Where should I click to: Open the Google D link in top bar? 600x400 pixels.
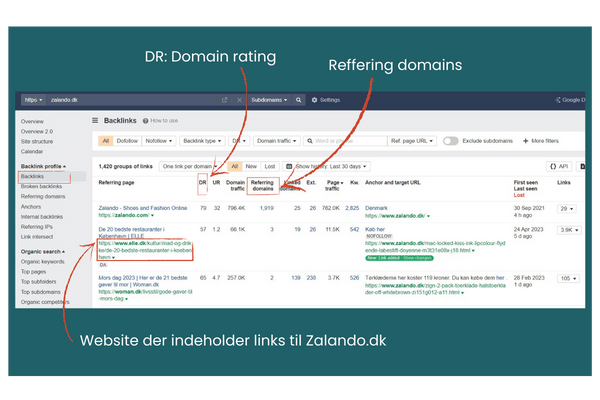570,100
